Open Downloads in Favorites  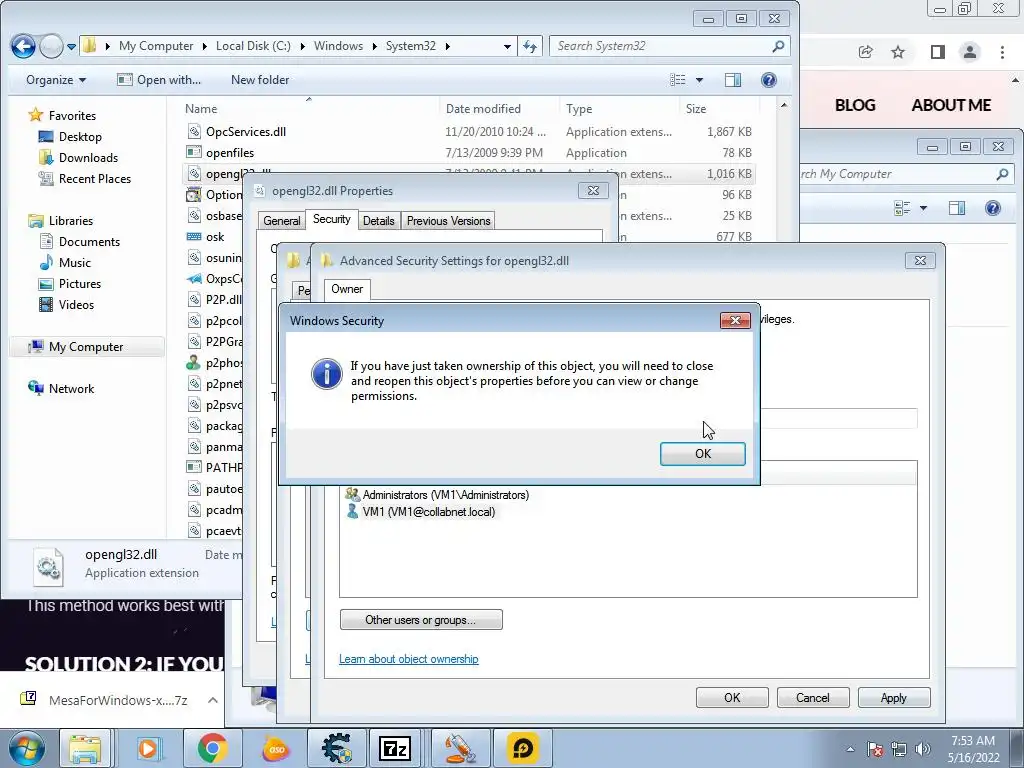pos(88,157)
